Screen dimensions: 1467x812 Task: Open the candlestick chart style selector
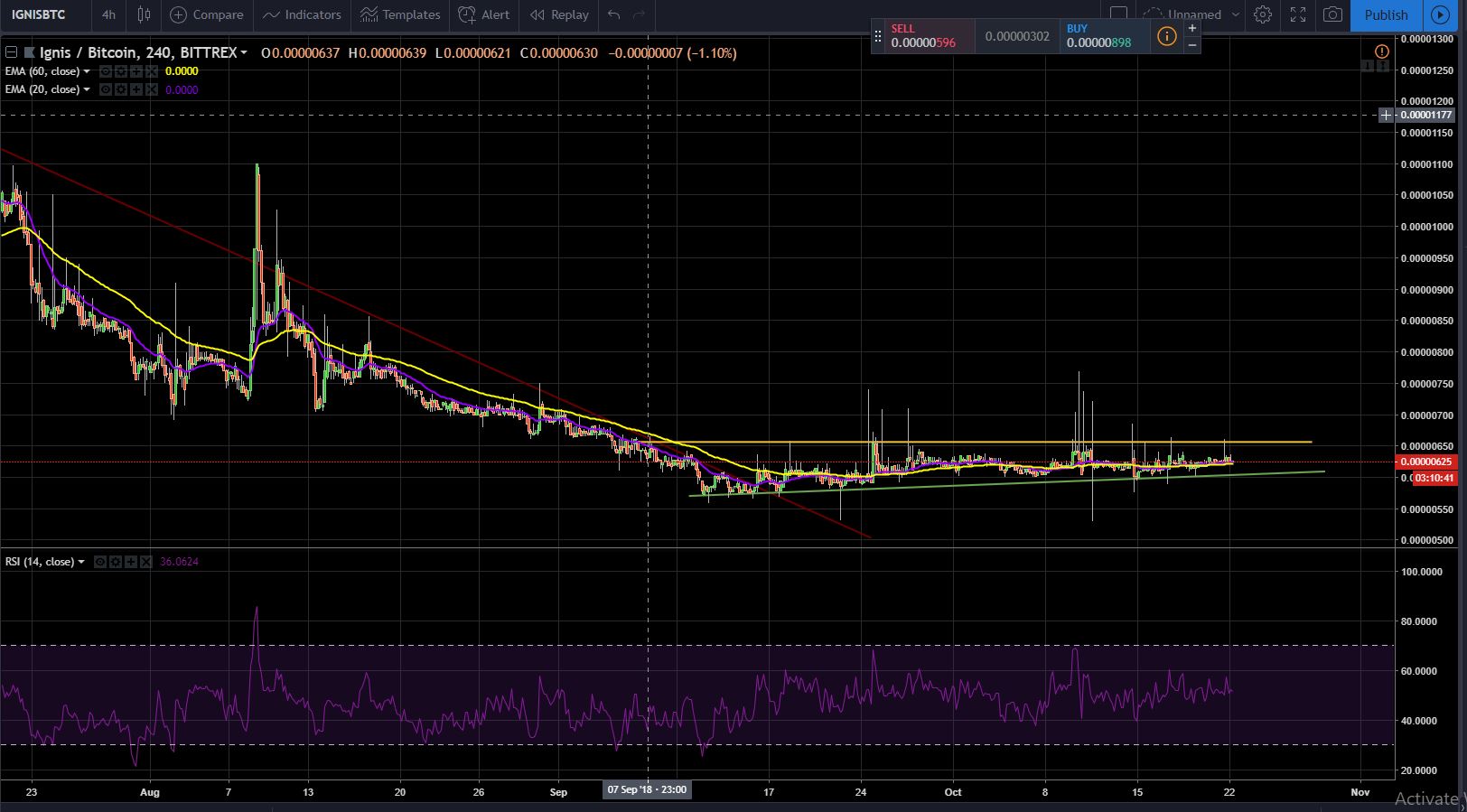(x=144, y=14)
